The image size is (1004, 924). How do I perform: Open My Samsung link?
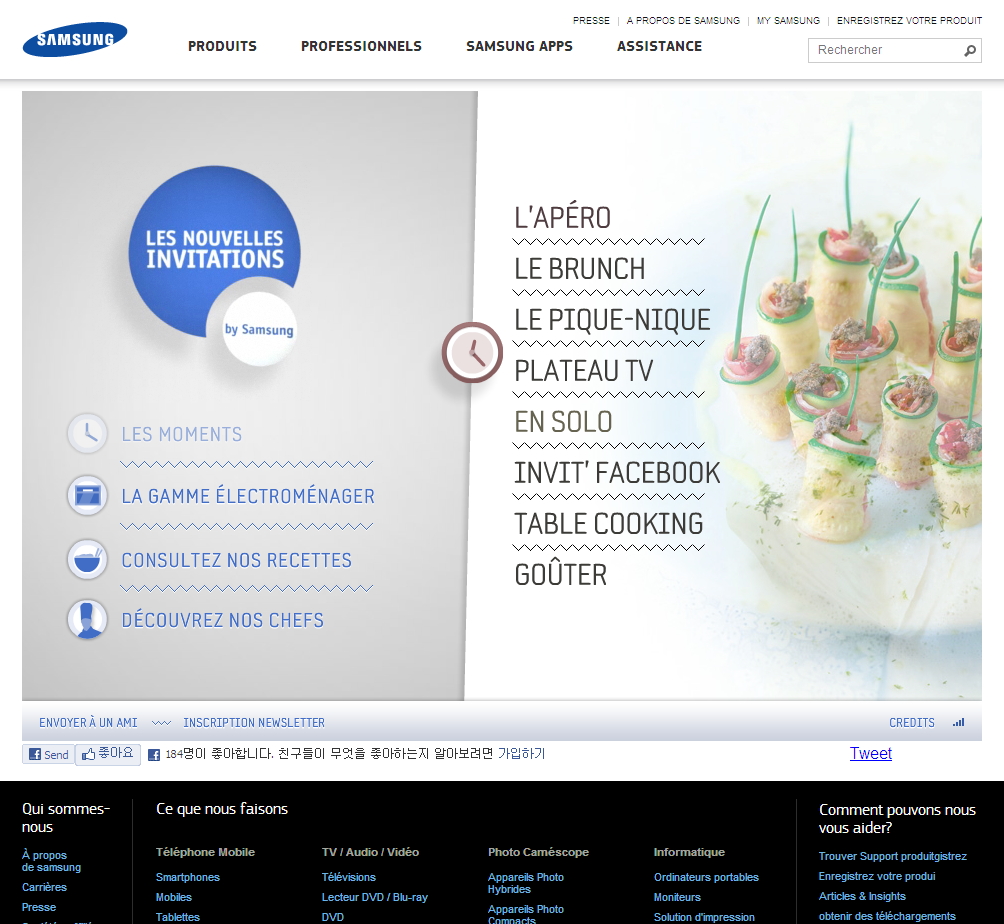pyautogui.click(x=788, y=20)
